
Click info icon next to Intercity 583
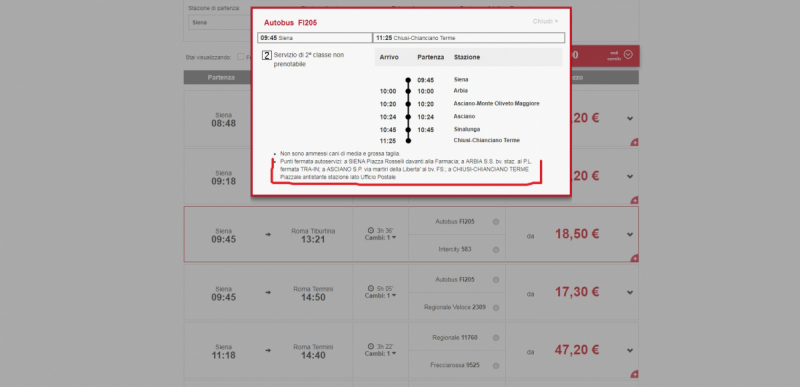click(x=496, y=250)
